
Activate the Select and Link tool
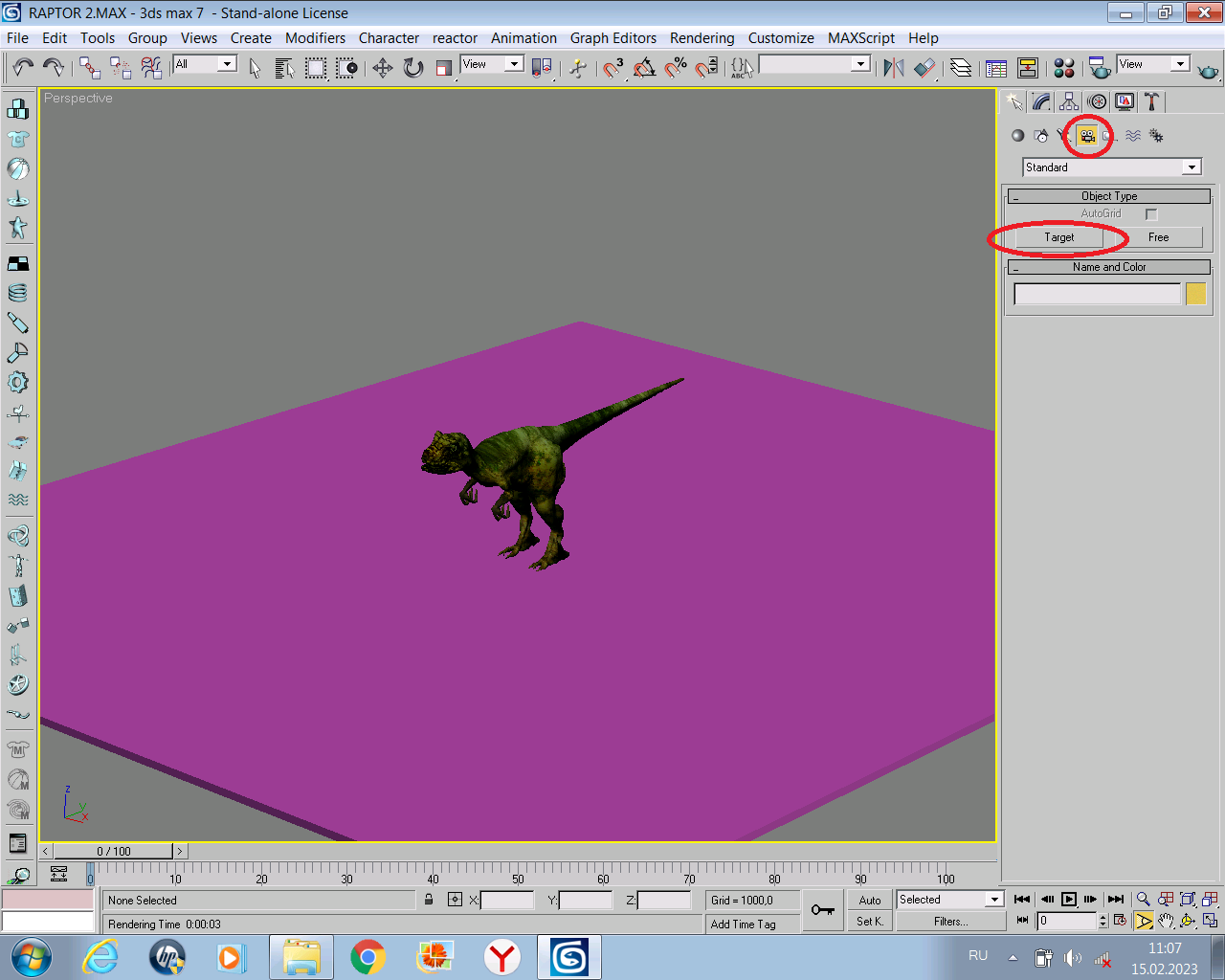90,67
